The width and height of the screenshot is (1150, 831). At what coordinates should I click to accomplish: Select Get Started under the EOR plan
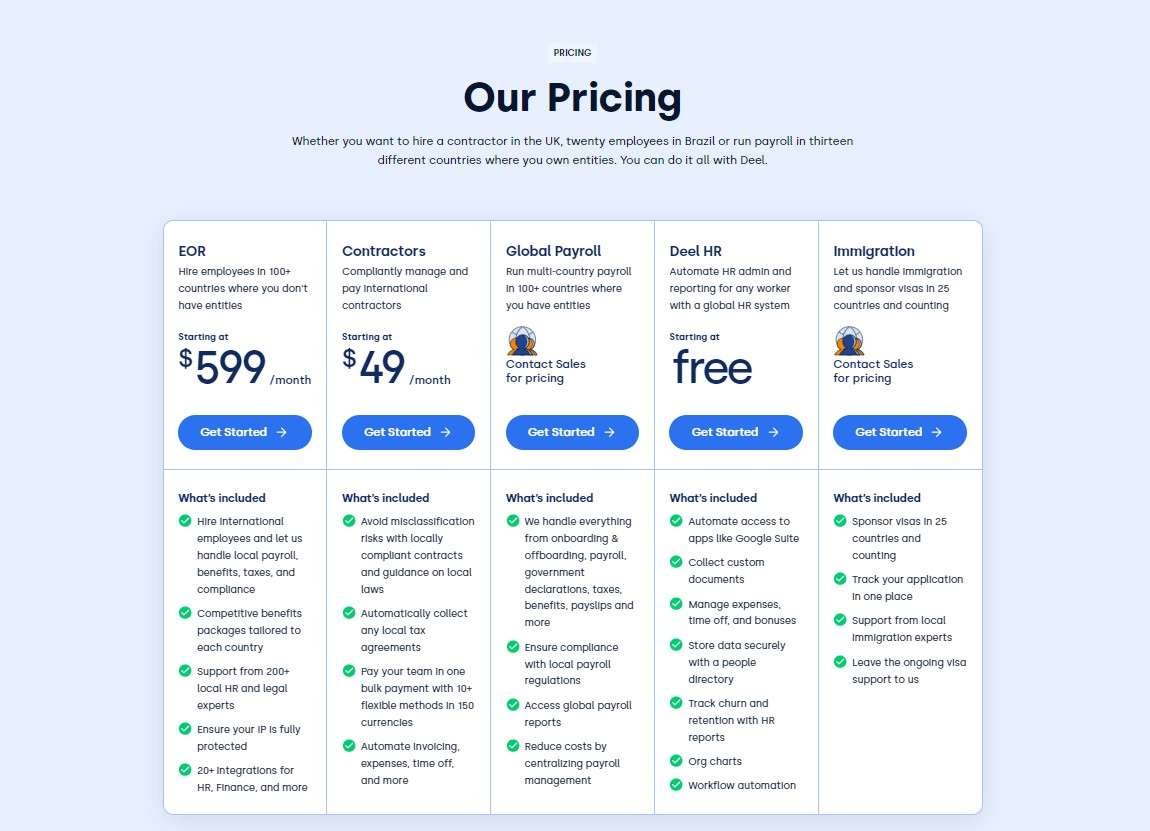(x=244, y=432)
